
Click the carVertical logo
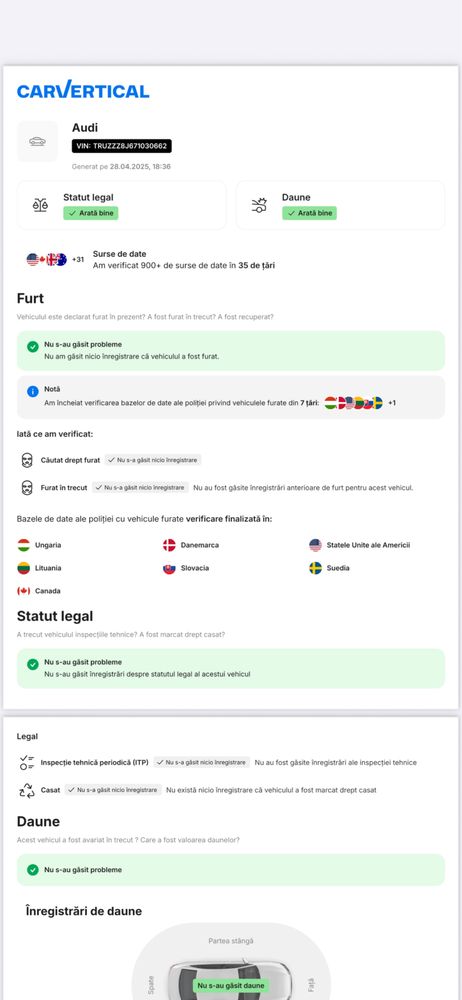83,90
